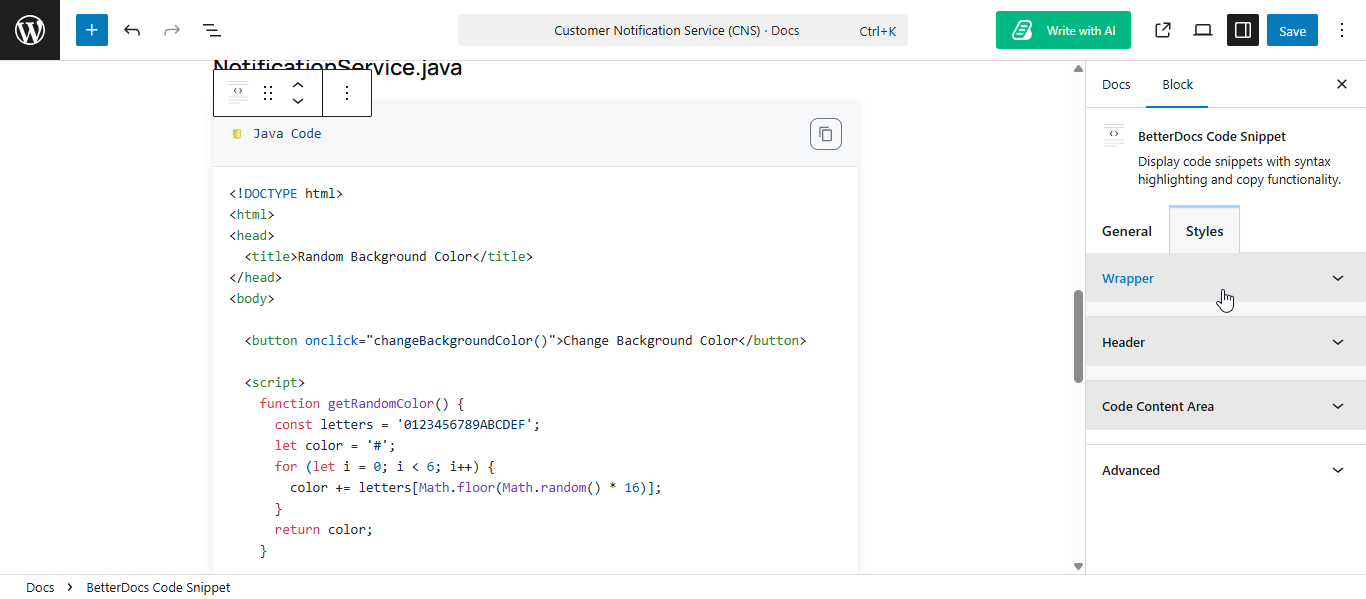
Task: Grab the block drag handle
Action: point(268,93)
